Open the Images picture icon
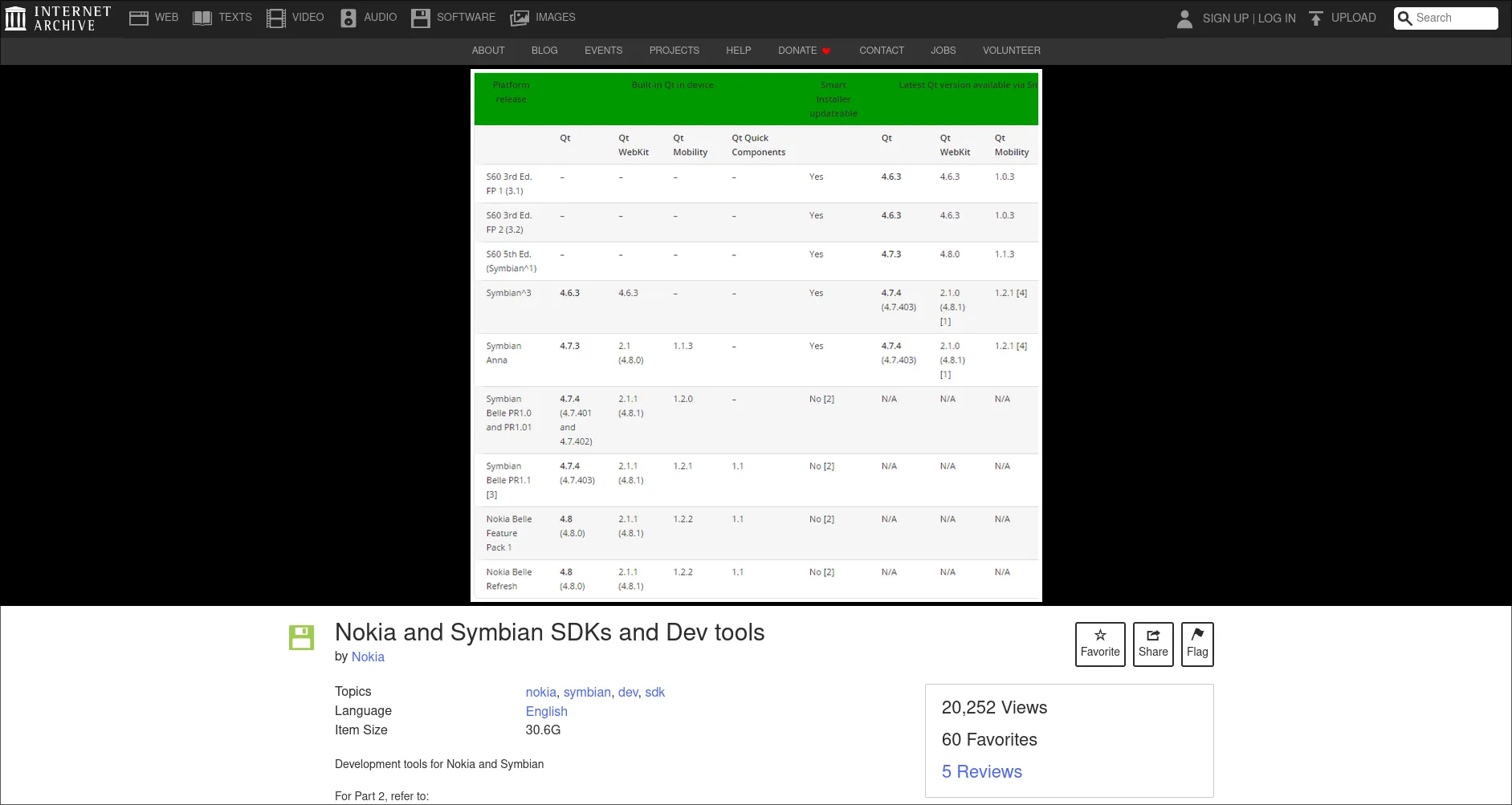This screenshot has height=805, width=1512. click(520, 18)
